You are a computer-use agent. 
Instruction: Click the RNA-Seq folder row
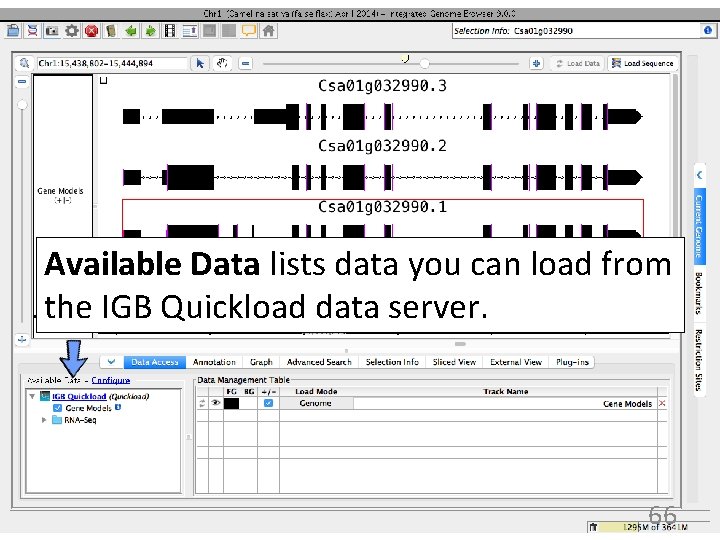pyautogui.click(x=74, y=420)
